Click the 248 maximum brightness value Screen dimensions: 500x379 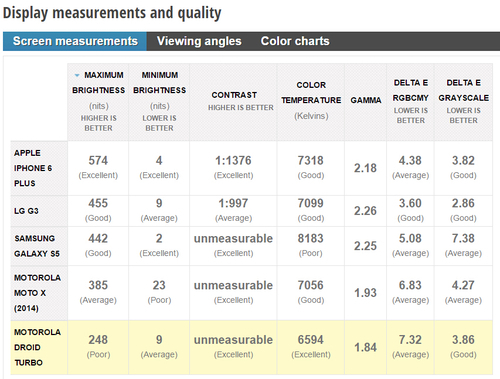coord(98,340)
